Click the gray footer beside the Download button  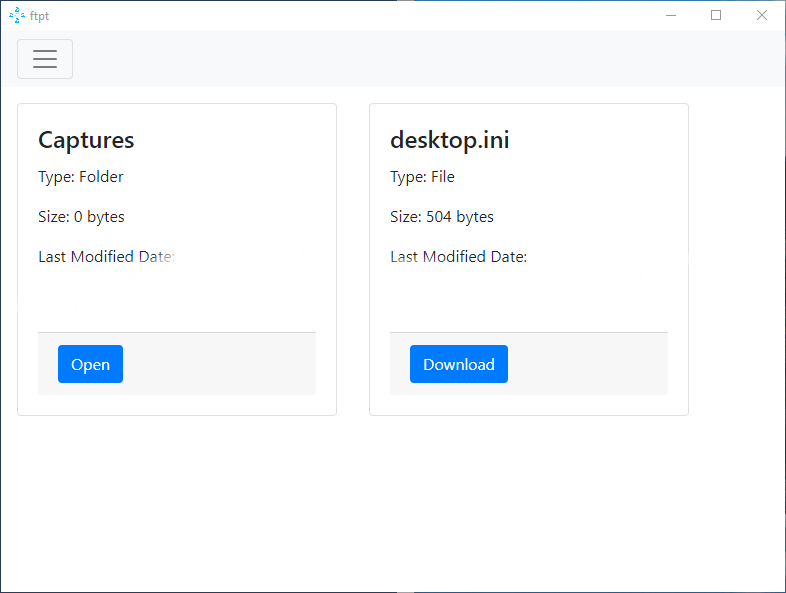click(590, 364)
